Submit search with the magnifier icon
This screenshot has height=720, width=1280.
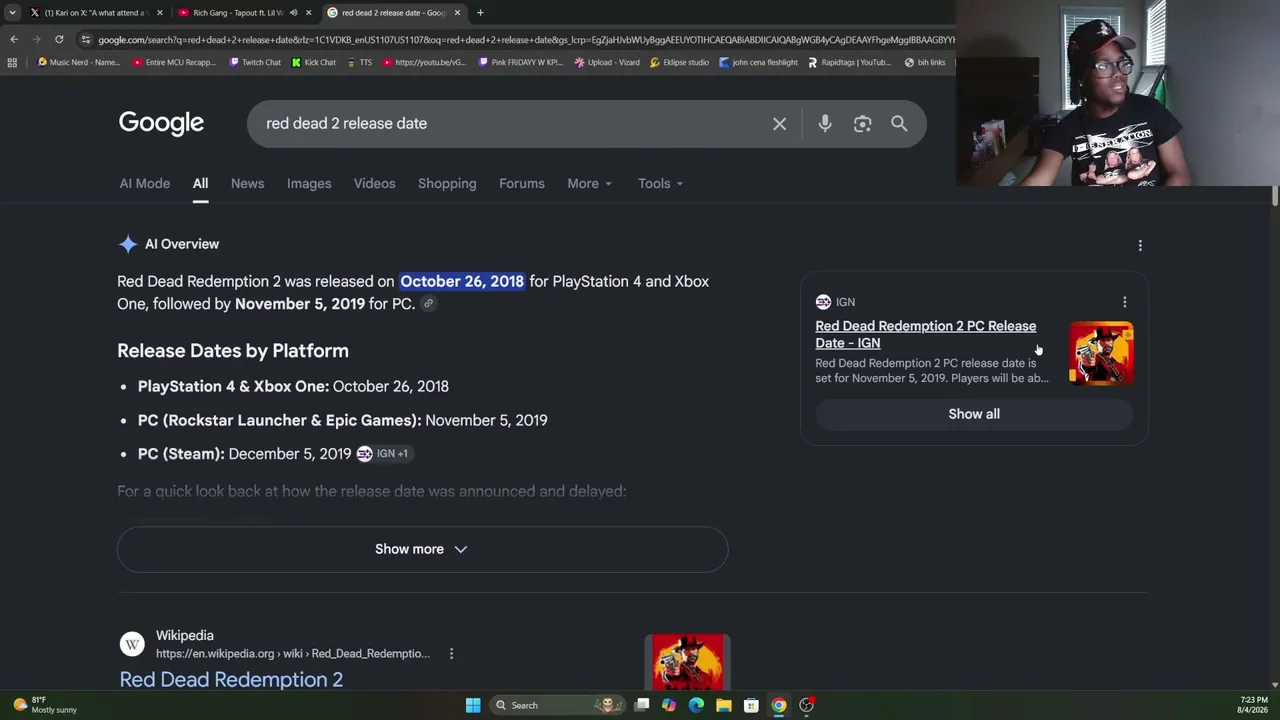click(x=899, y=124)
